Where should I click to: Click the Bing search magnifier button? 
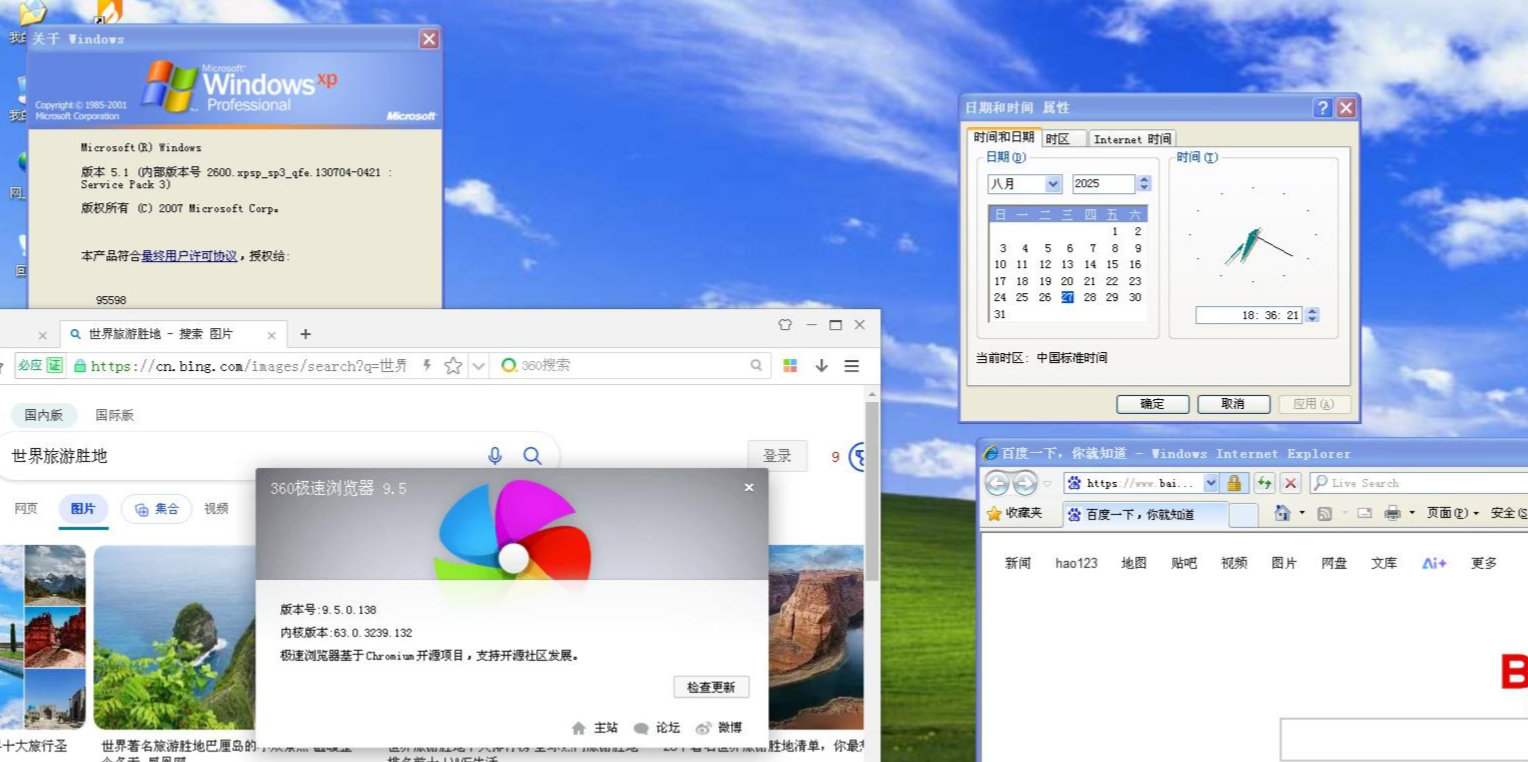coord(532,456)
